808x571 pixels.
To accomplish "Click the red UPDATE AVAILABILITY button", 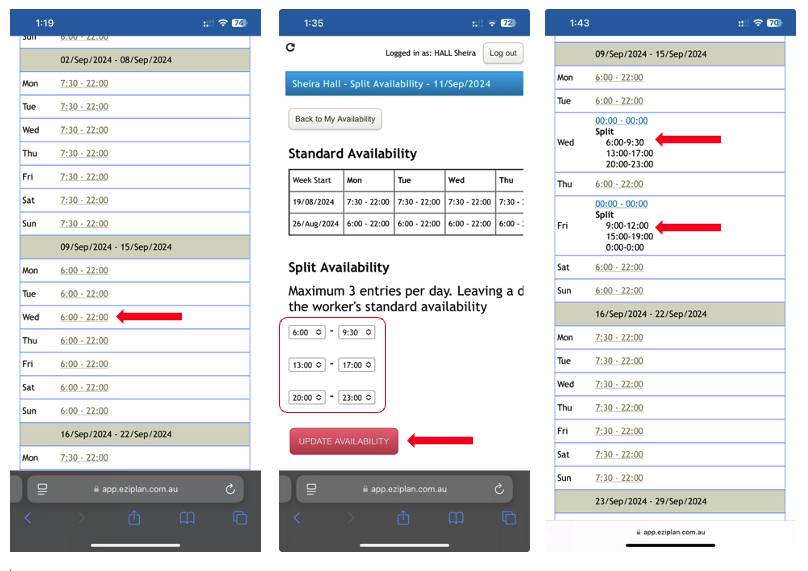I will [344, 441].
